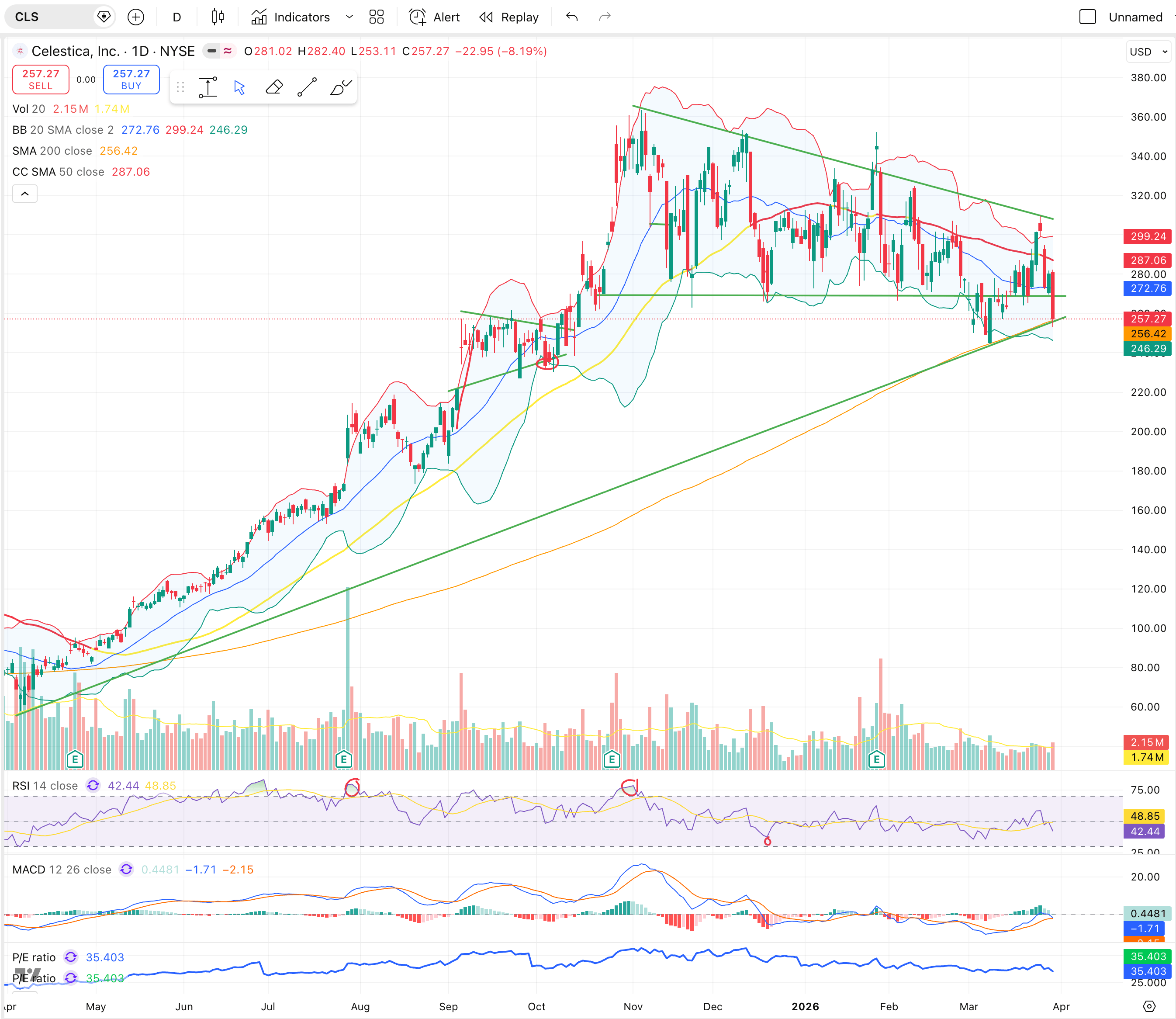Toggle the Unnamed layout checkbox
Viewport: 1176px width, 1019px height.
click(x=1087, y=17)
